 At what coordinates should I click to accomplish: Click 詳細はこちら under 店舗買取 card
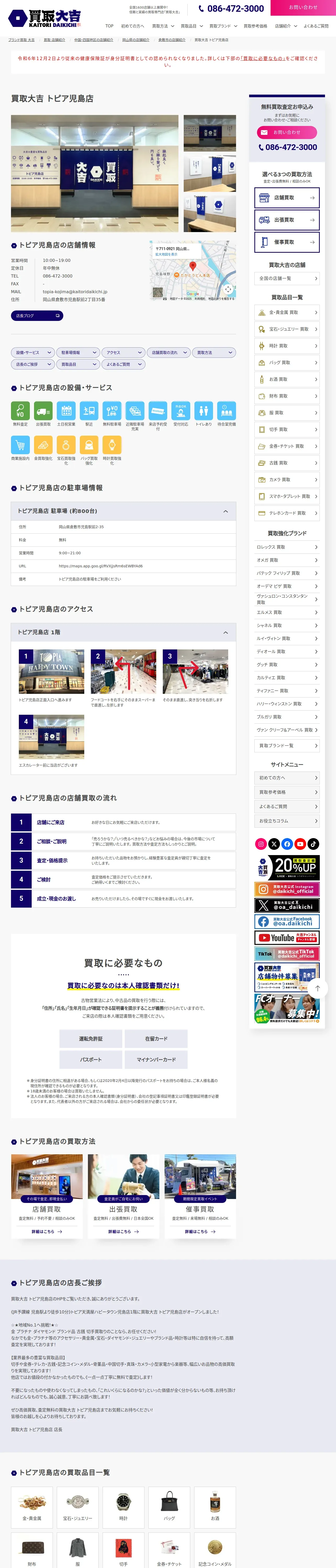[x=46, y=1231]
